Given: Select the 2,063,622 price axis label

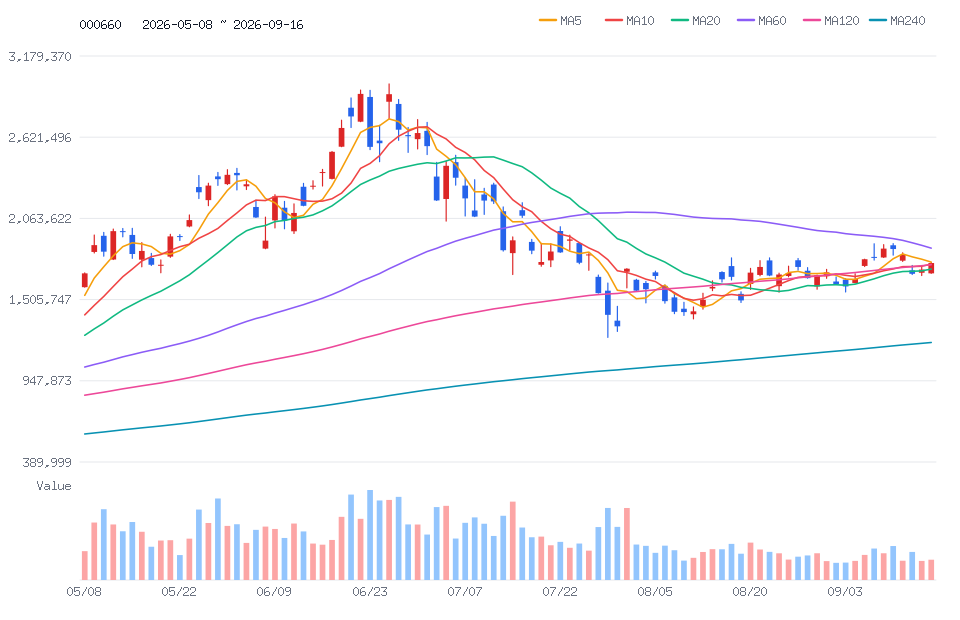Looking at the screenshot, I should 40,218.
